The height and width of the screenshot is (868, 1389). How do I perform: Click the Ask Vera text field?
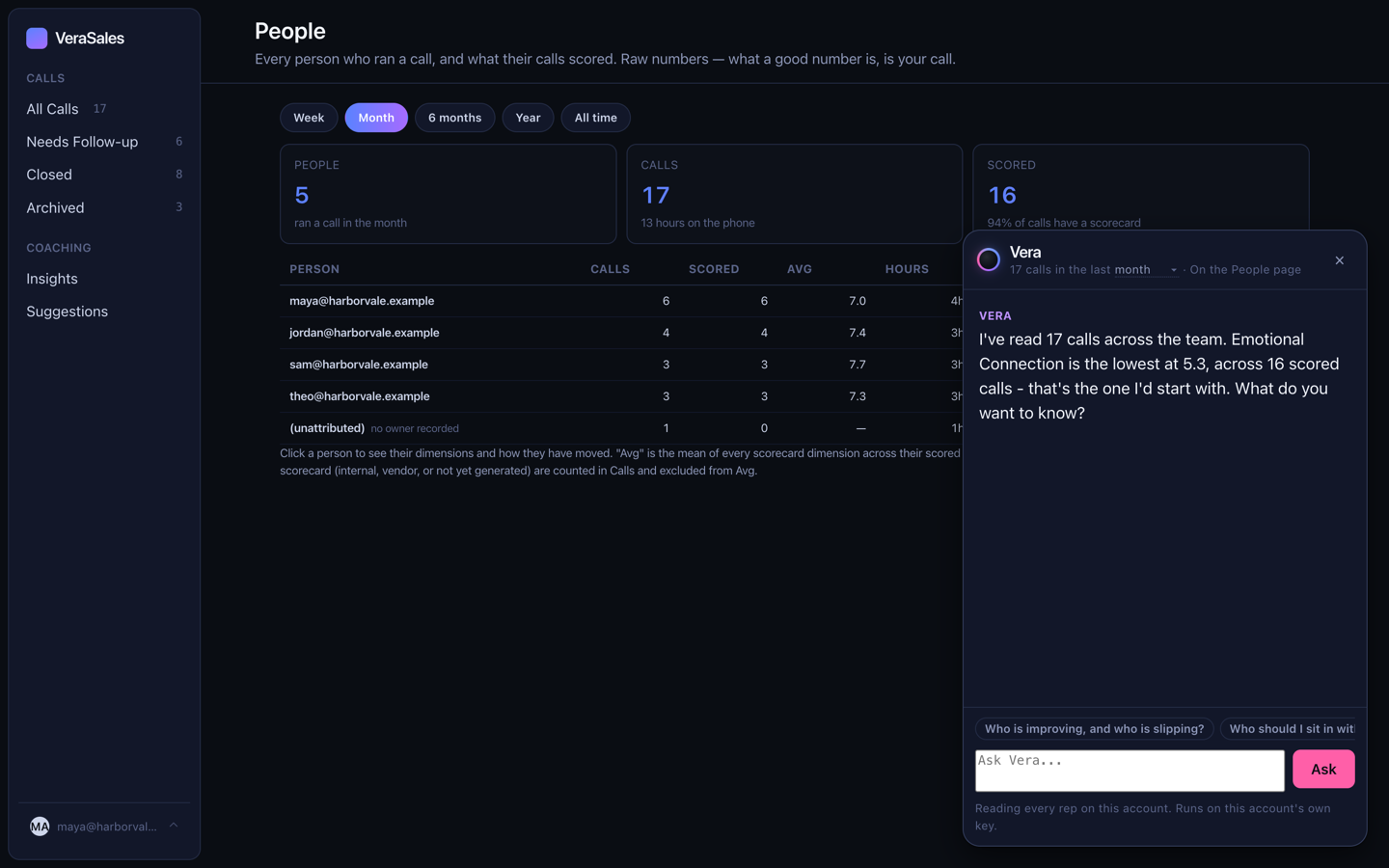pyautogui.click(x=1130, y=771)
